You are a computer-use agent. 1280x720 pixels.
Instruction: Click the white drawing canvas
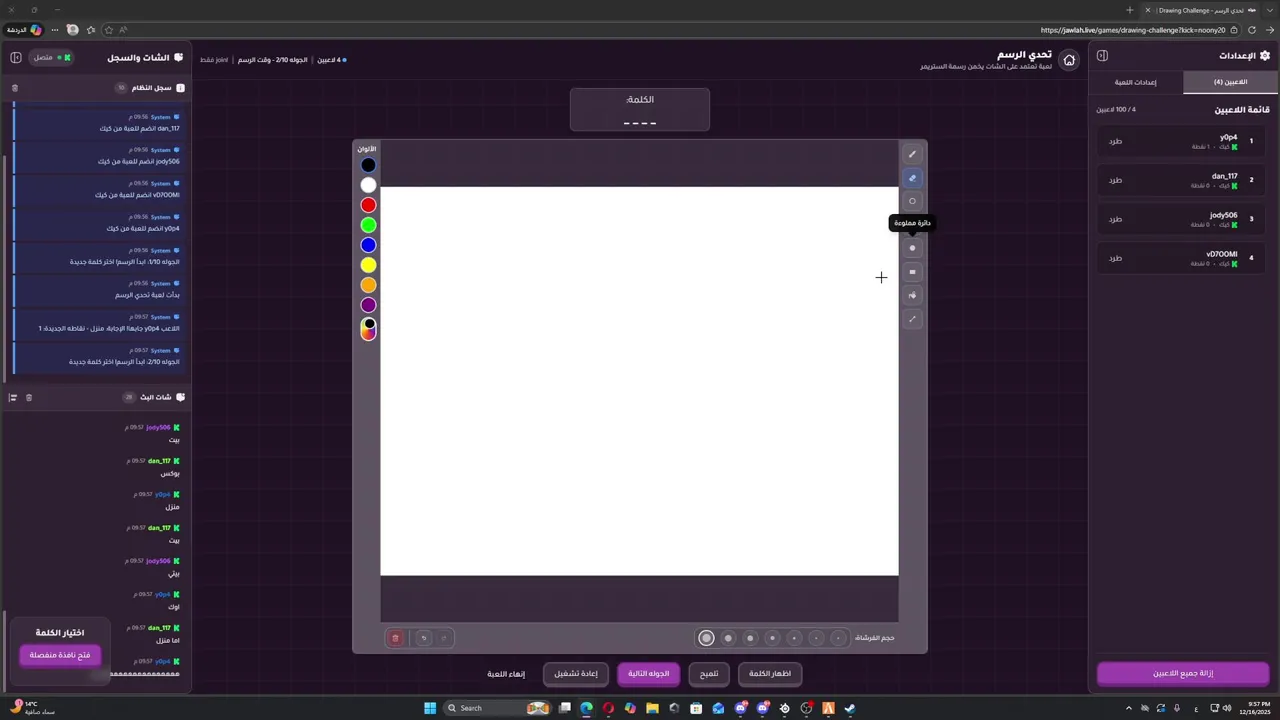(x=639, y=381)
